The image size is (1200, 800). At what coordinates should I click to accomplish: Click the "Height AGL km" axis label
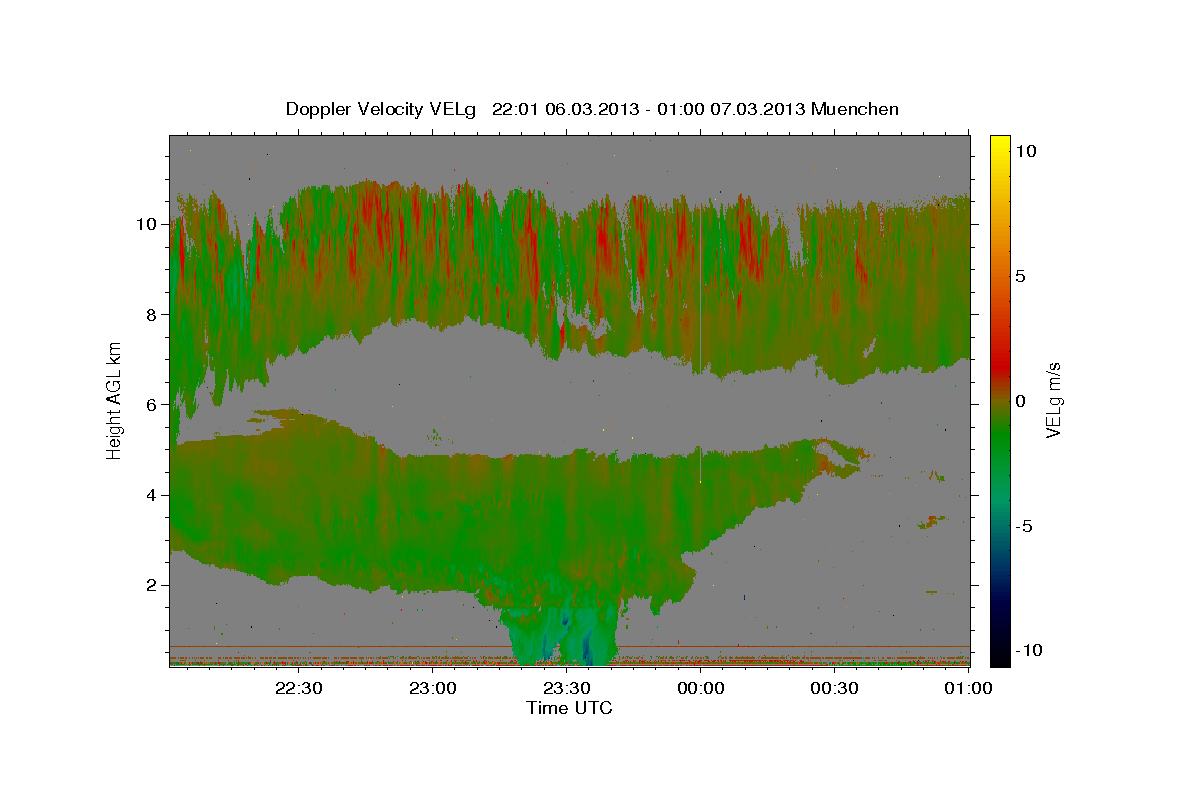pos(114,400)
